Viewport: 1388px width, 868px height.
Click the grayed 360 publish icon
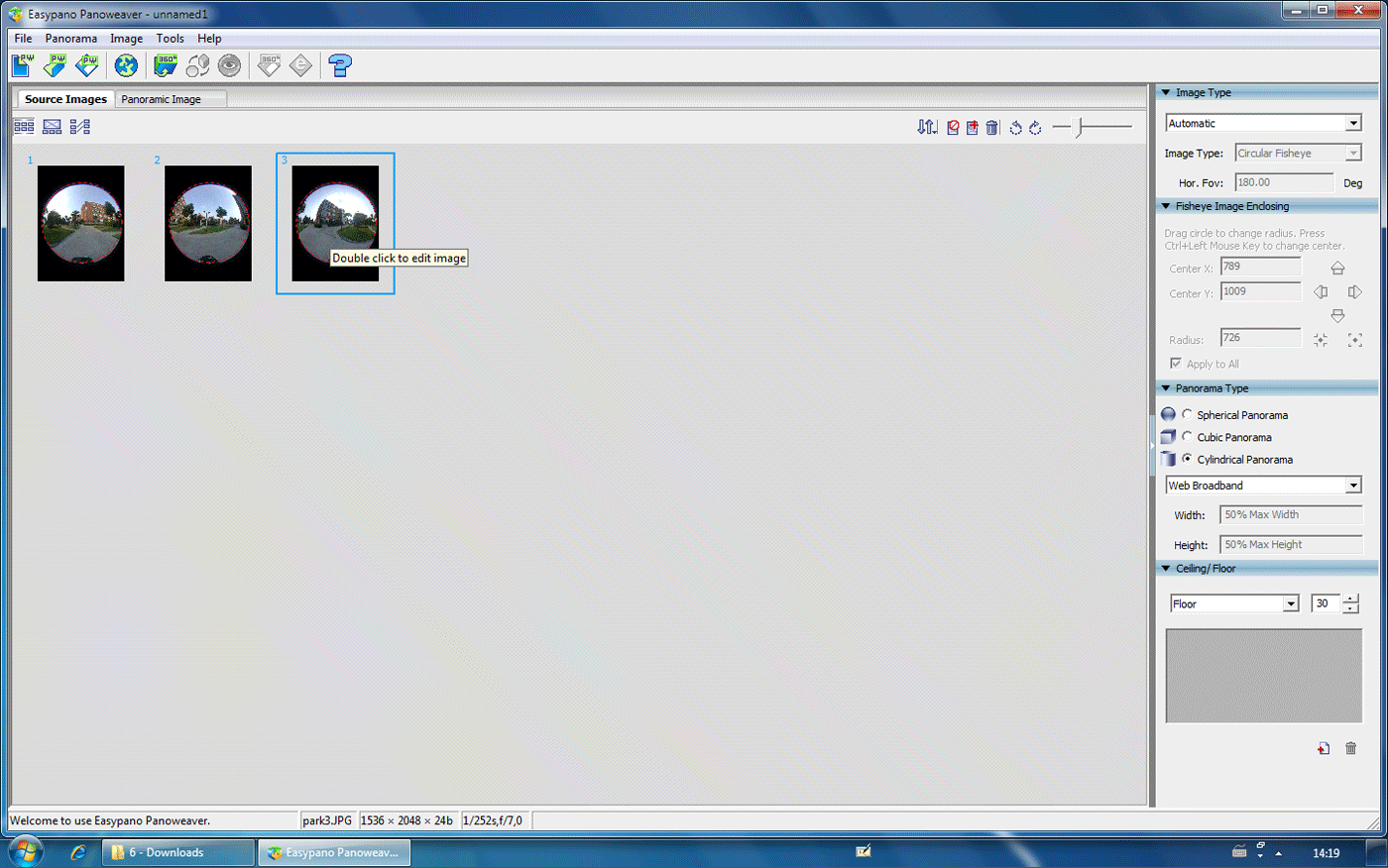pyautogui.click(x=269, y=65)
